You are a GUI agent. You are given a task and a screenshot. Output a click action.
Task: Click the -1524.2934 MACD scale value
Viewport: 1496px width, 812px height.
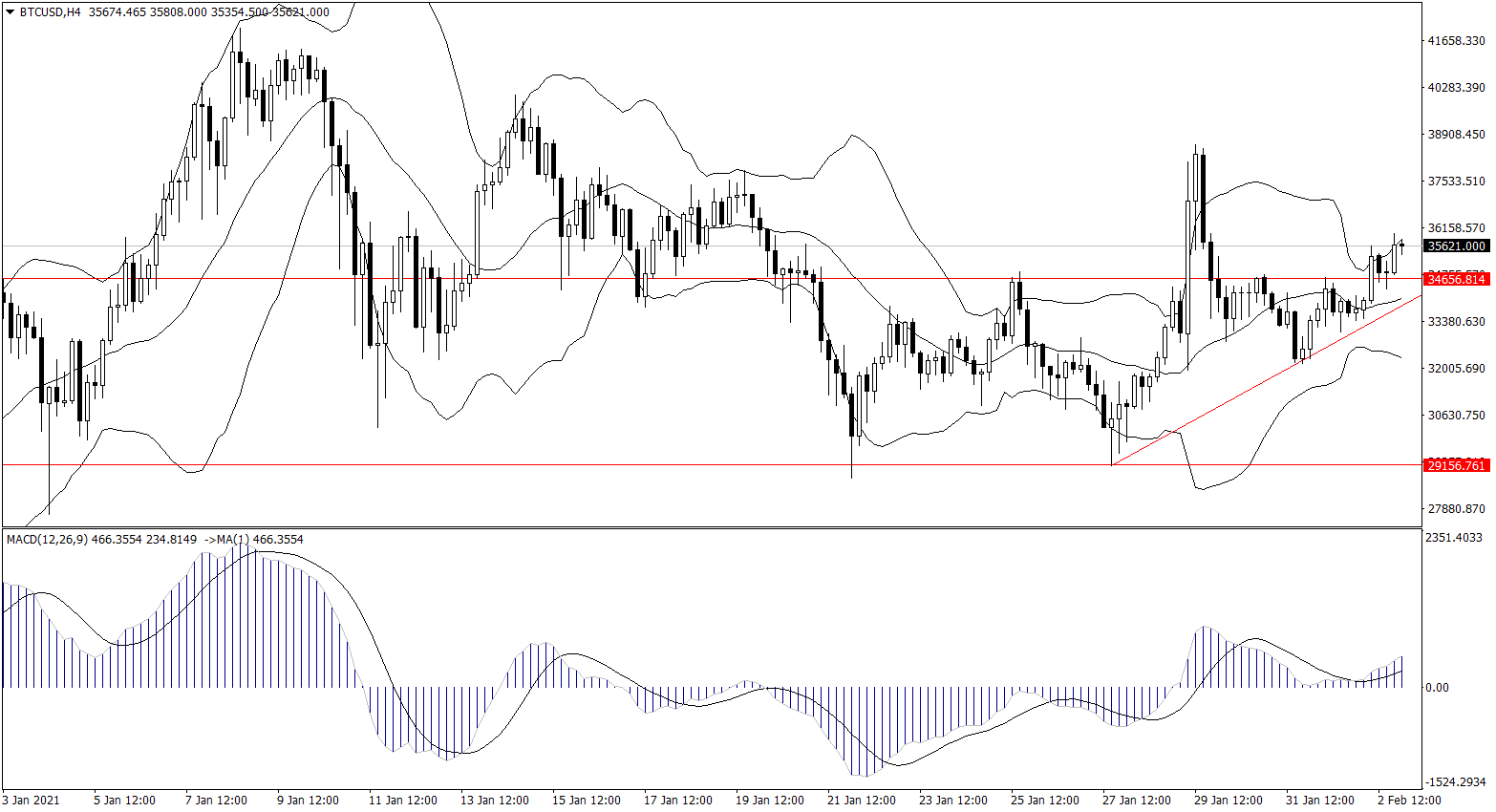pyautogui.click(x=1456, y=782)
